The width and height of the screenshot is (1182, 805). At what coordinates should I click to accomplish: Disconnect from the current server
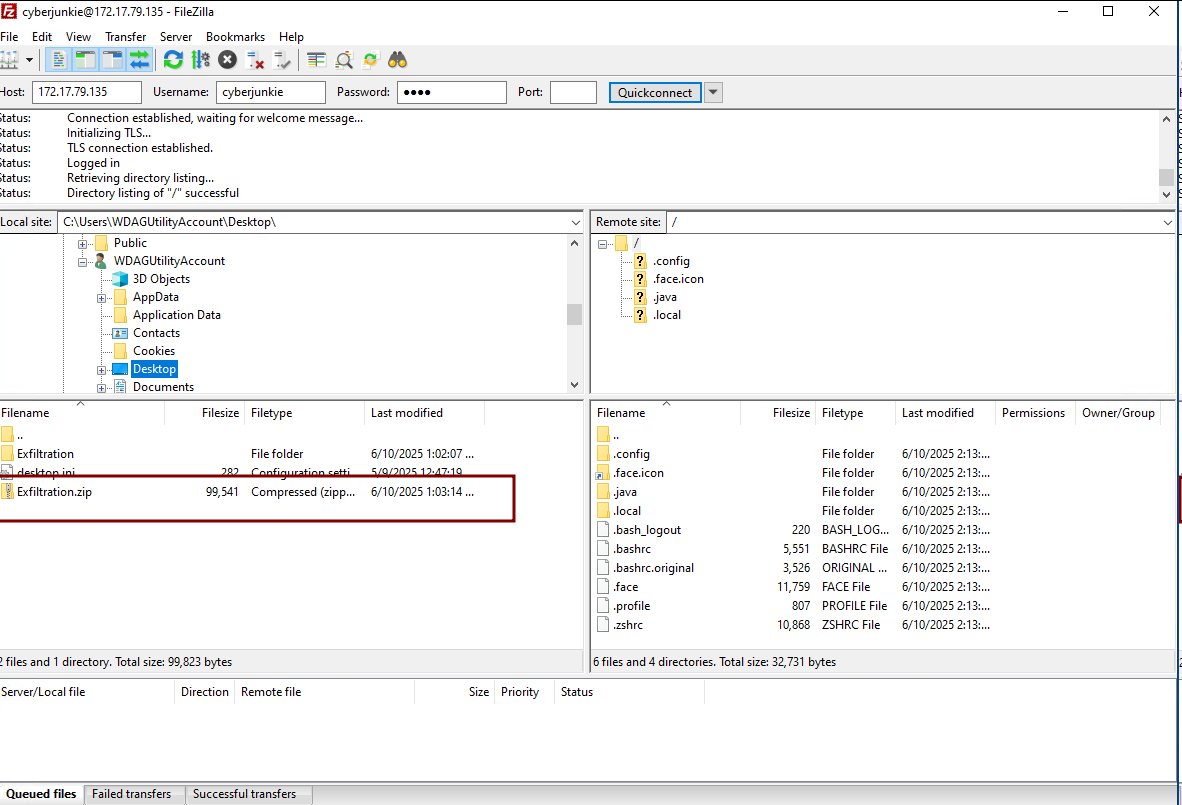[255, 59]
